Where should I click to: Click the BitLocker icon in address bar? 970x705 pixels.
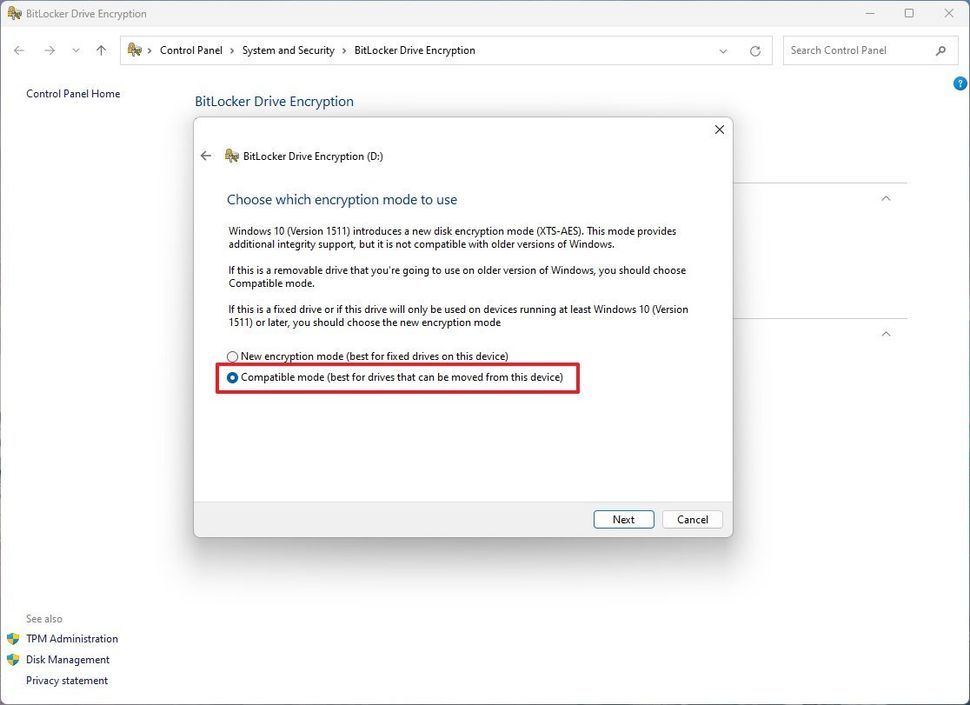(x=134, y=49)
